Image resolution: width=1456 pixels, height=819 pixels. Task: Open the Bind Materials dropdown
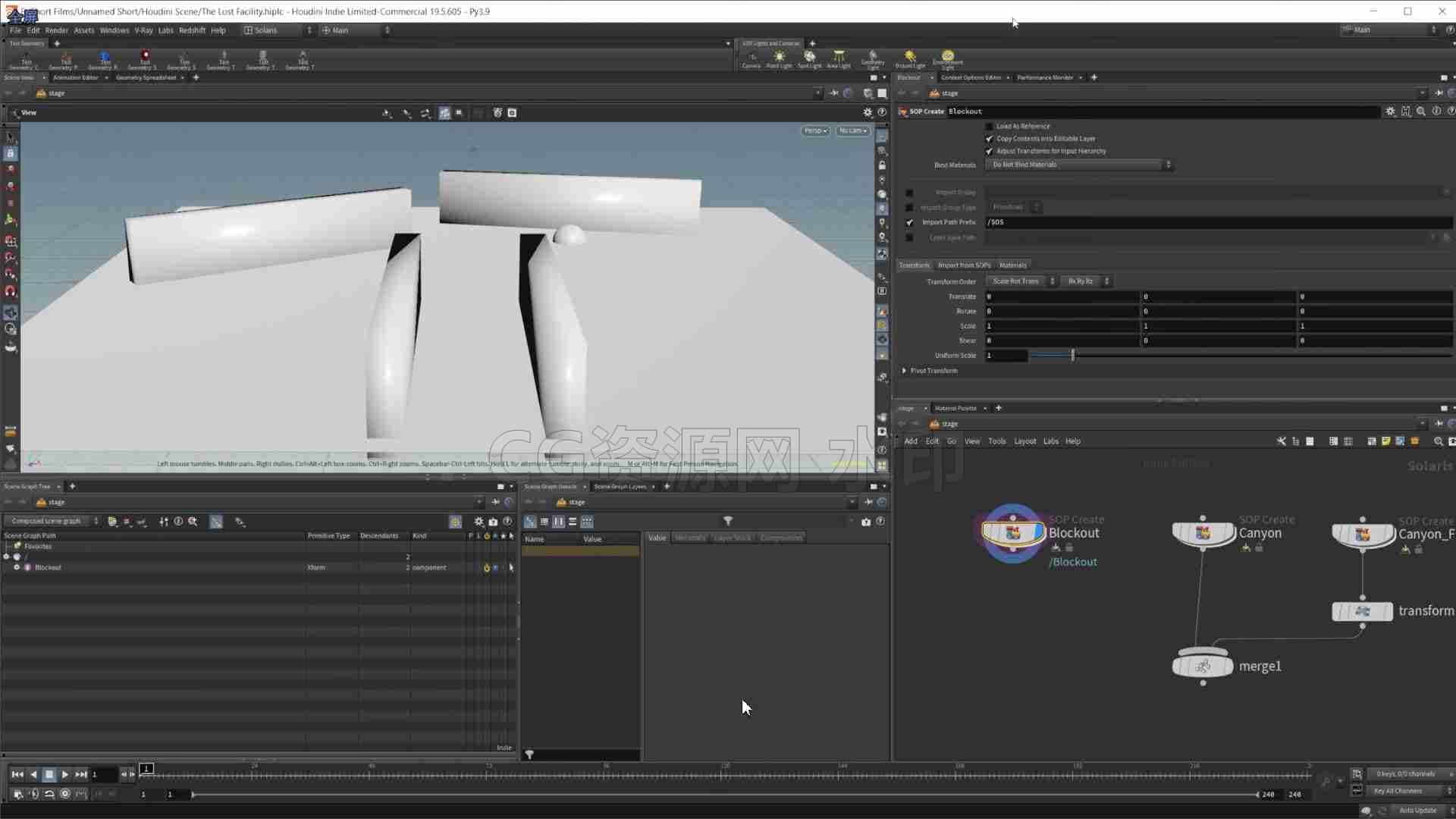coord(1079,165)
